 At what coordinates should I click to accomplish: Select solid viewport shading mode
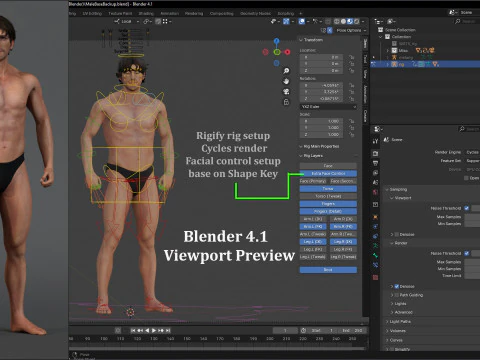[x=343, y=21]
